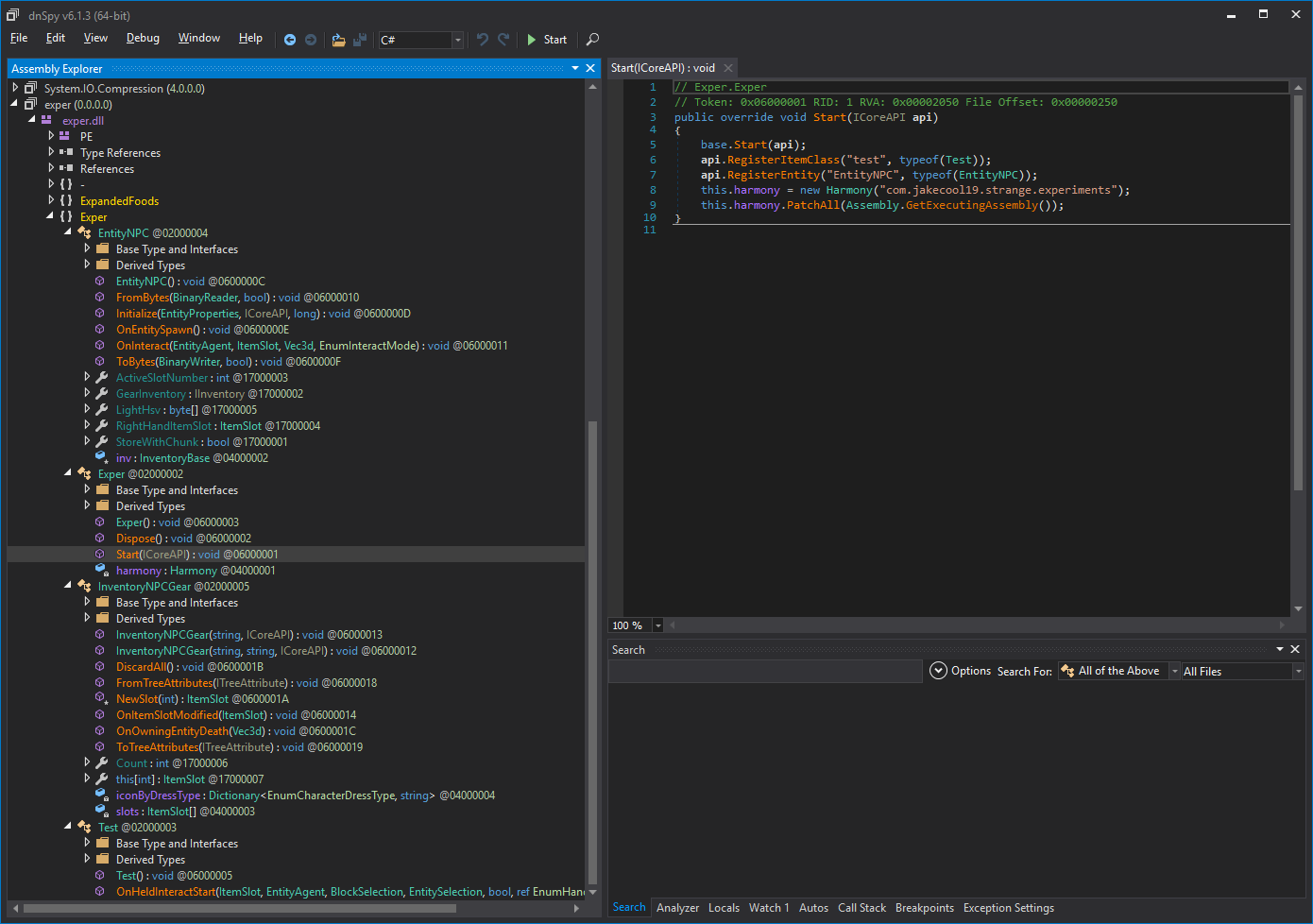Open the 'All of the Above' dropdown
This screenshot has width=1313, height=924.
point(1174,672)
